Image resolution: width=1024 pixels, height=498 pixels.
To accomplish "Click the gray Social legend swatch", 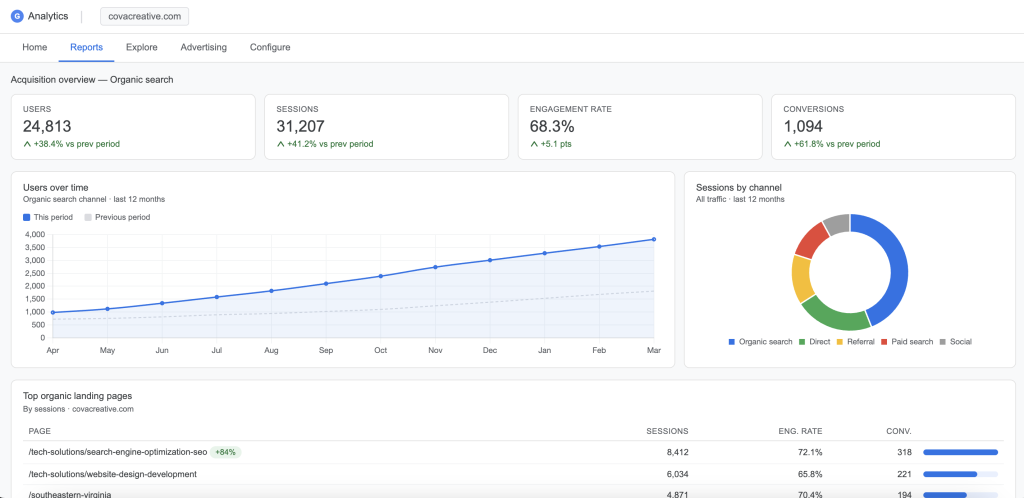I will pyautogui.click(x=943, y=342).
